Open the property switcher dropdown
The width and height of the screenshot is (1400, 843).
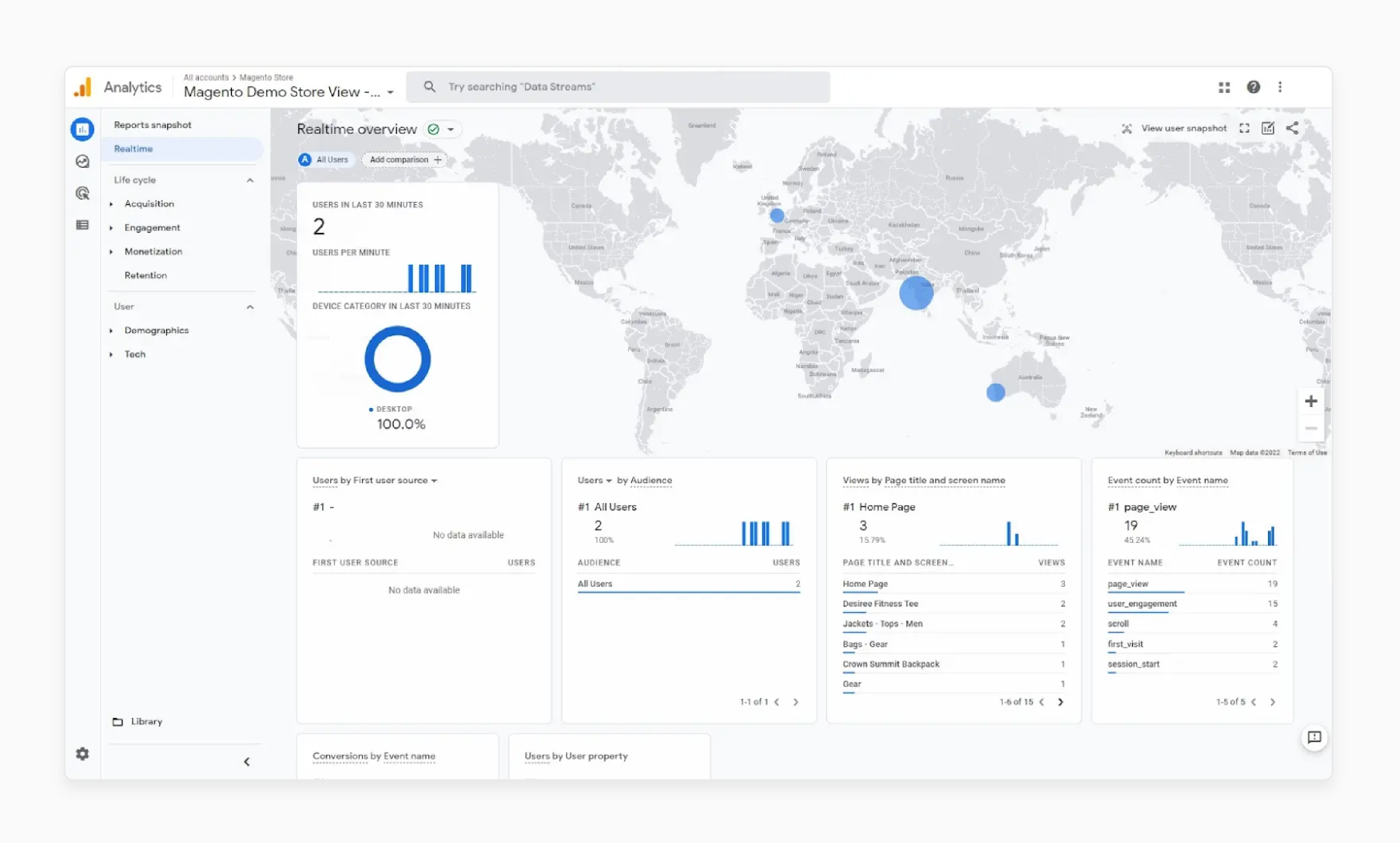(390, 92)
